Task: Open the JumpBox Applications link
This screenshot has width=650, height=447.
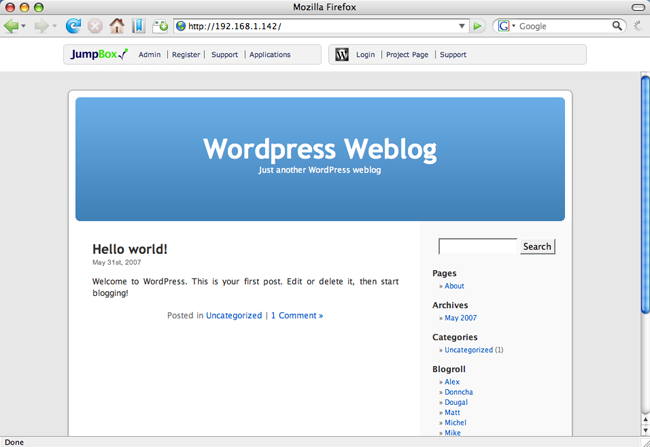Action: 270,55
